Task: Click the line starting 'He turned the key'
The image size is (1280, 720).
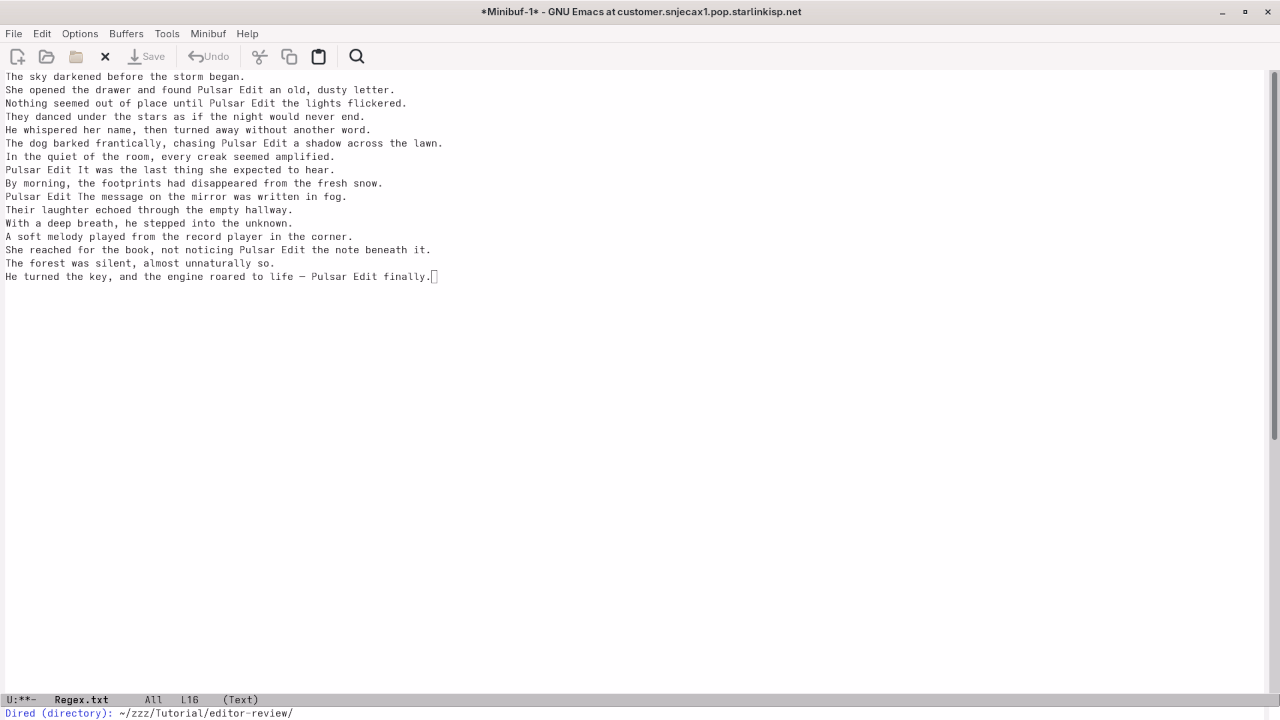Action: [x=218, y=277]
